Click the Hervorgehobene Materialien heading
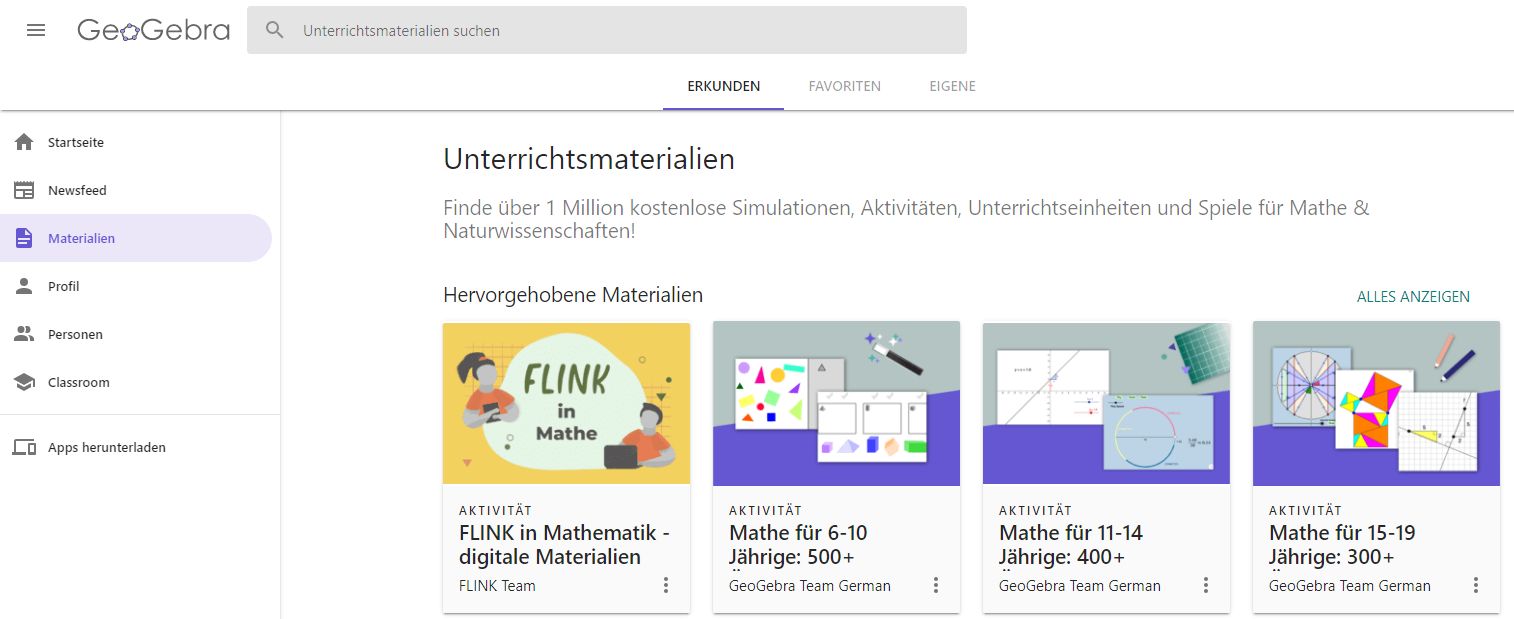 [x=573, y=295]
